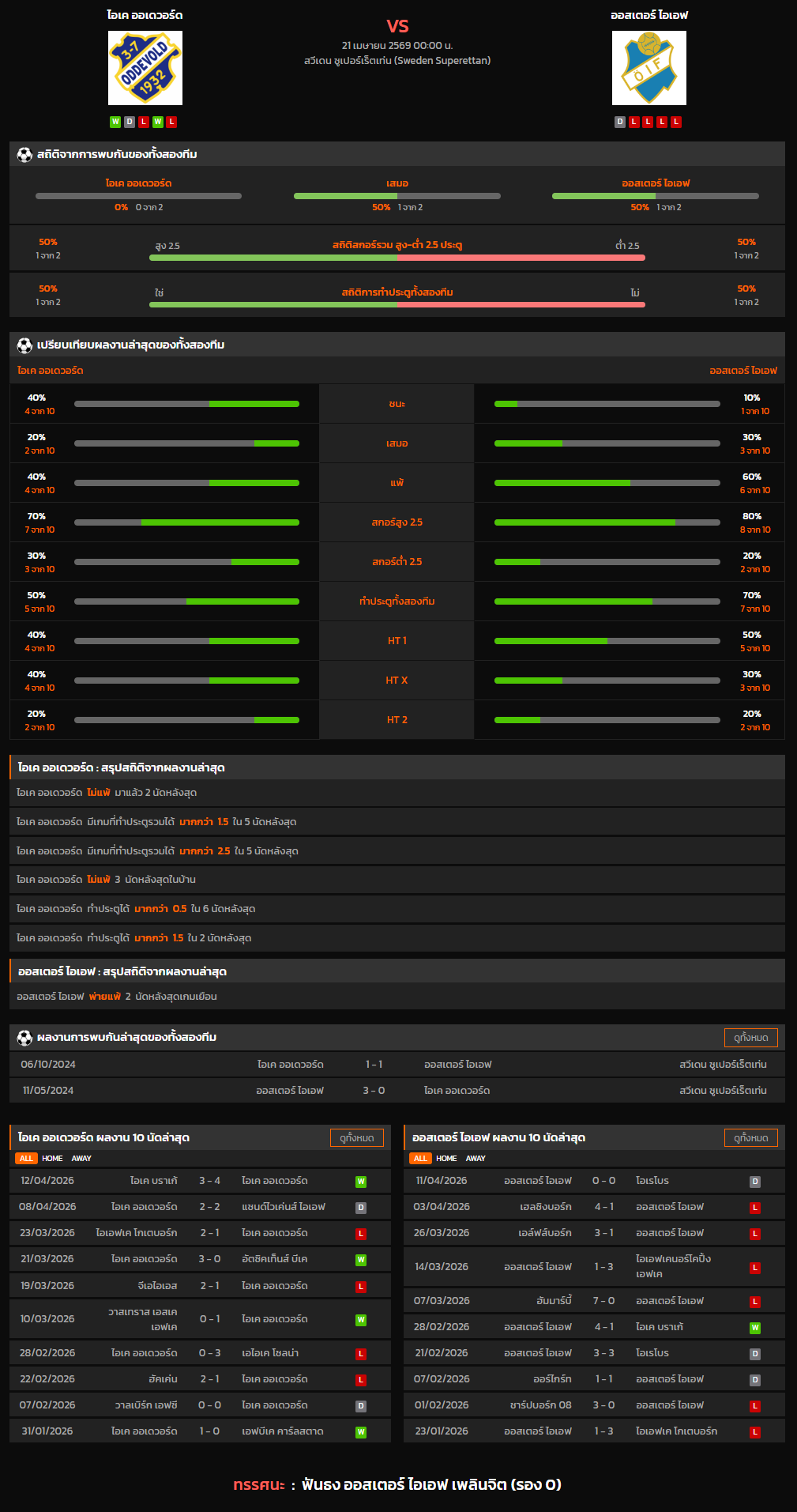This screenshot has height=1512, width=797.
Task: Select ALL filter in Oddevold last 10 matches
Action: (x=26, y=1159)
